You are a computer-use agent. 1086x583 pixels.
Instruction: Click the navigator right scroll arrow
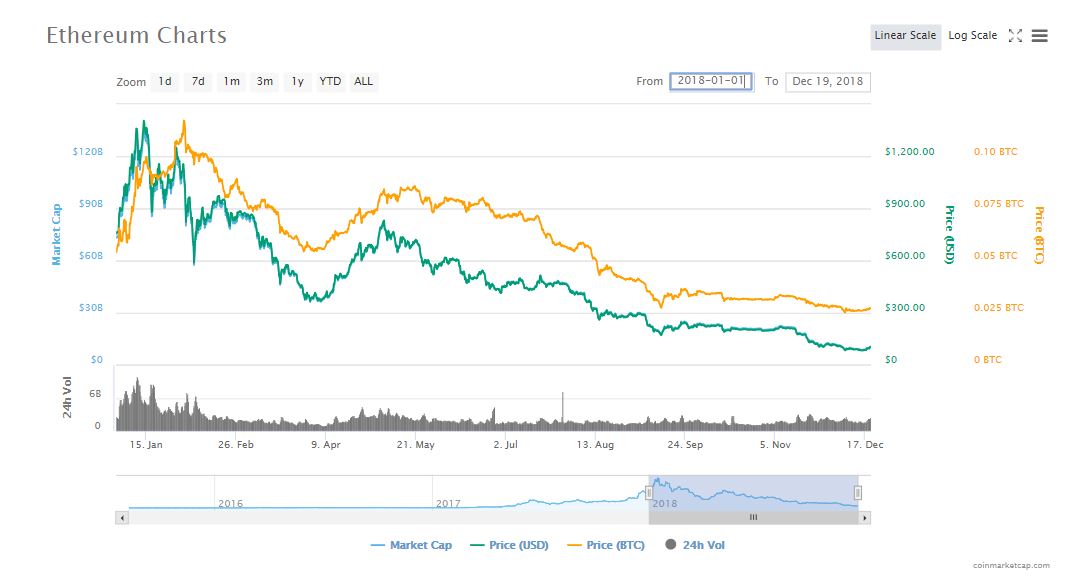pos(865,518)
